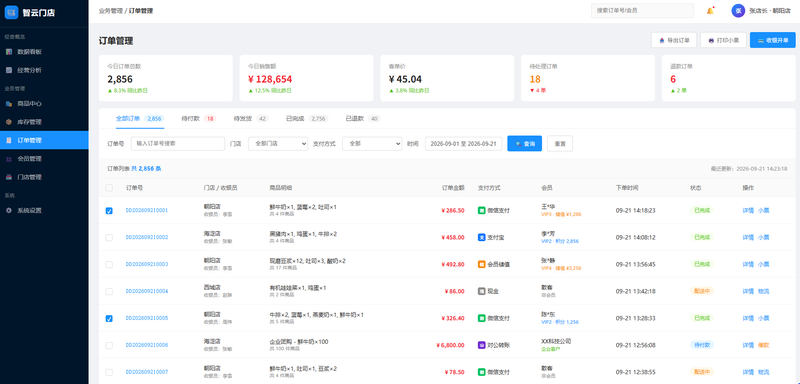Open 会员管理 member icon in sidebar
Viewport: 800px width, 384px height.
pos(9,159)
